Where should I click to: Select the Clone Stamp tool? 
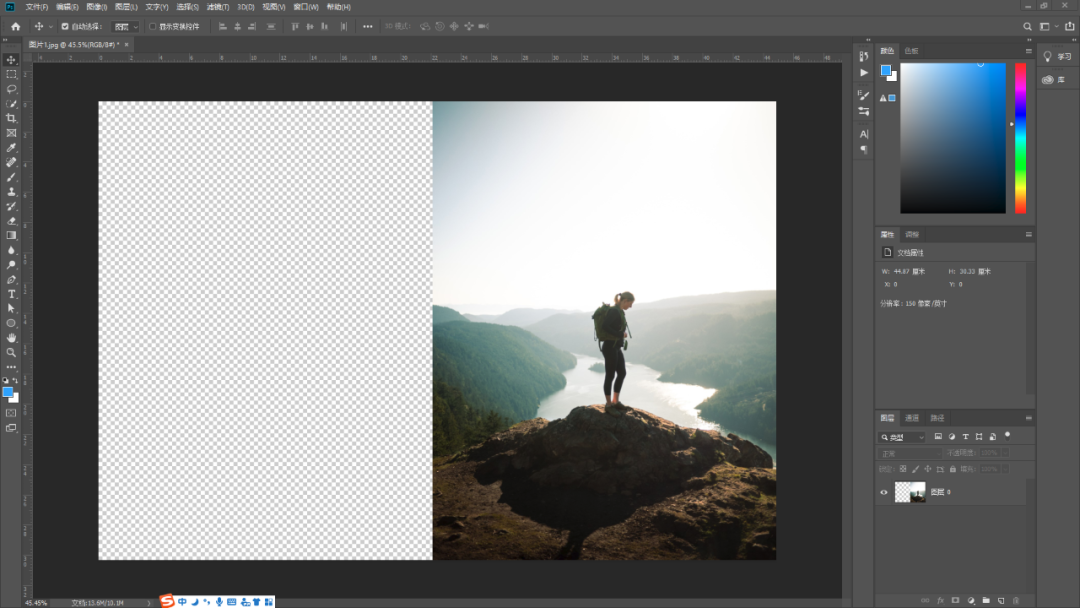(x=11, y=191)
